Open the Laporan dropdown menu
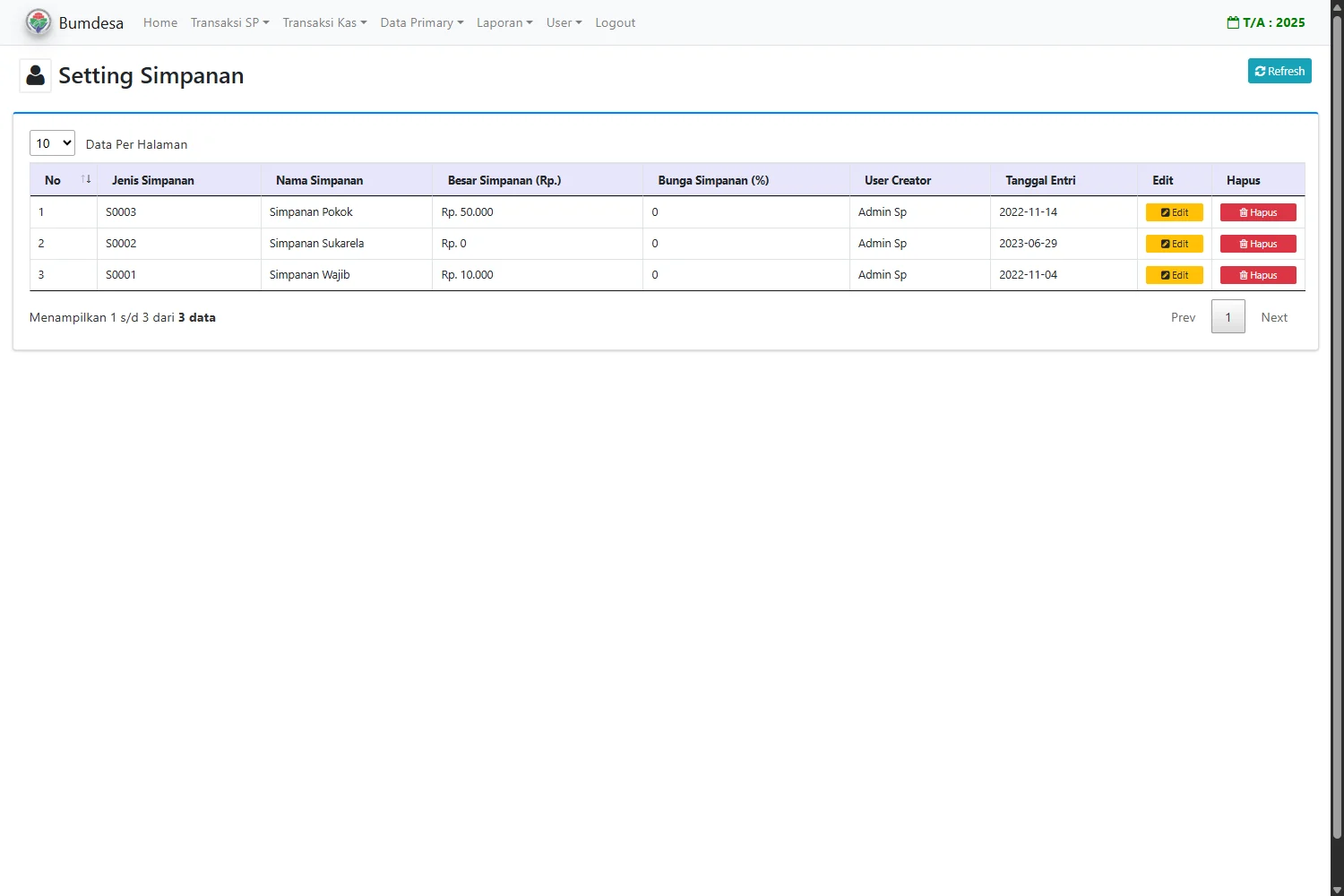The height and width of the screenshot is (896, 1344). 504,22
